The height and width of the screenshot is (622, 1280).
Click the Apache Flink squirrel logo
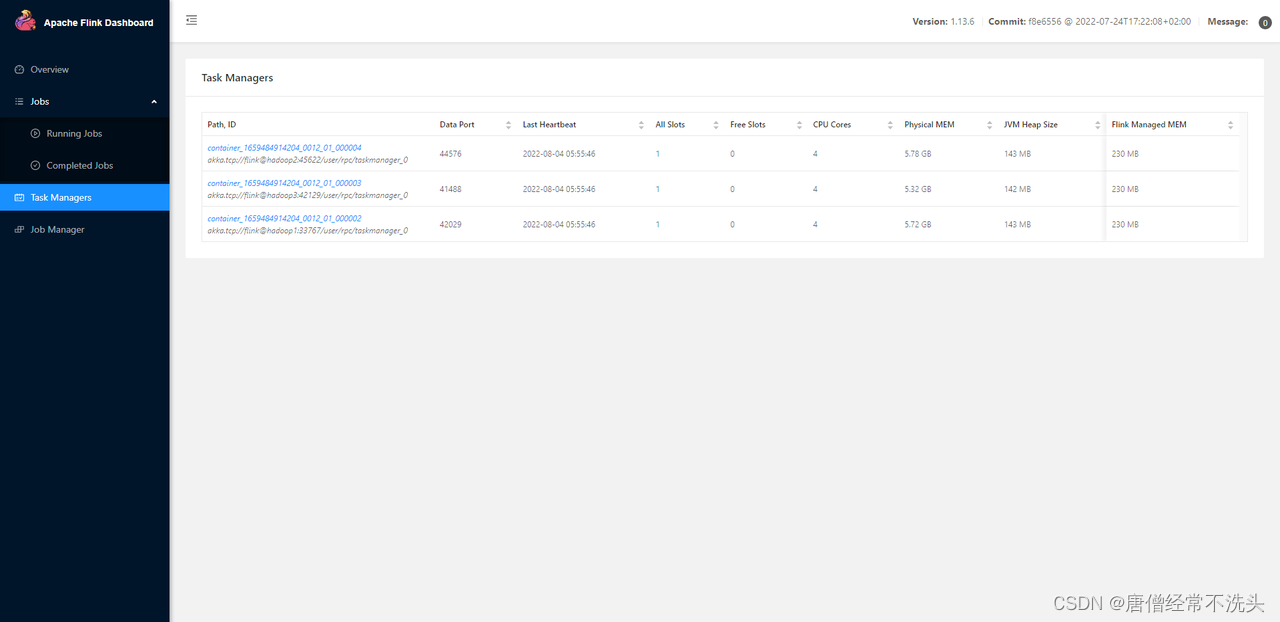[25, 21]
